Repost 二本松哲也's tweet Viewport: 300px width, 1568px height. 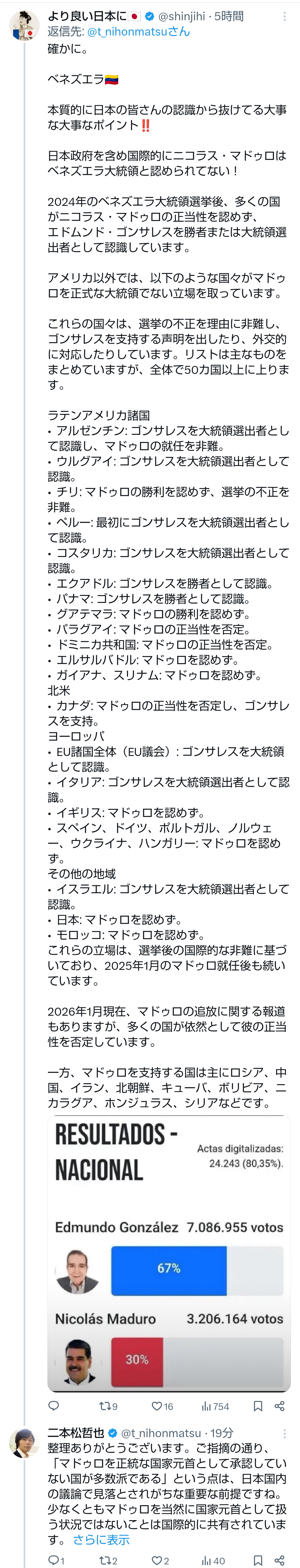coord(108,1555)
